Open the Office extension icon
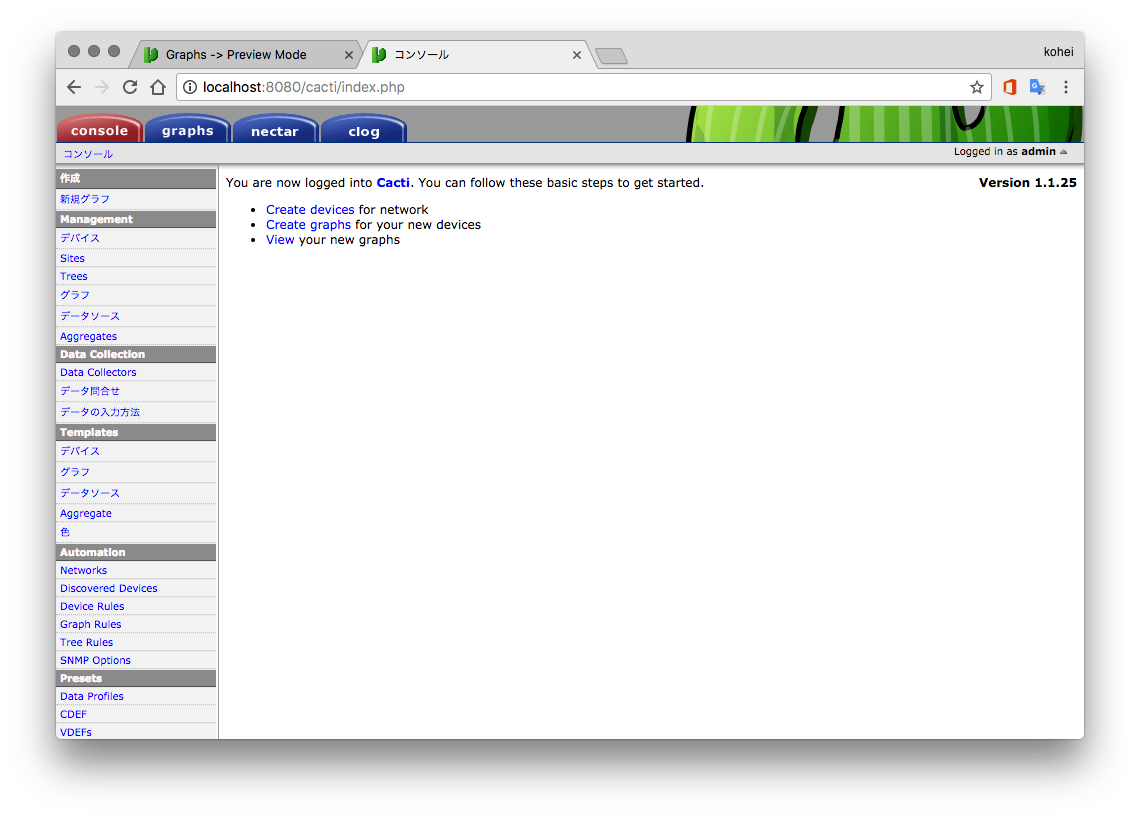 (x=1009, y=87)
